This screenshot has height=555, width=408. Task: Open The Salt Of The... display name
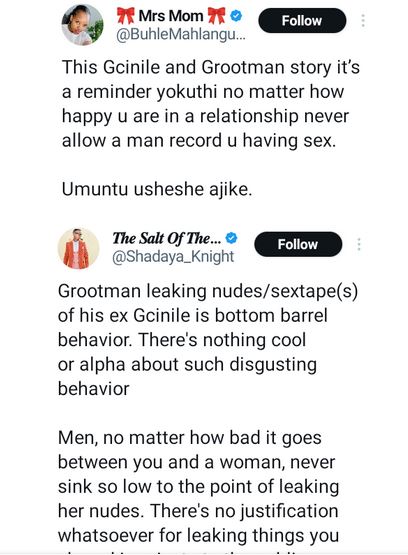[167, 238]
